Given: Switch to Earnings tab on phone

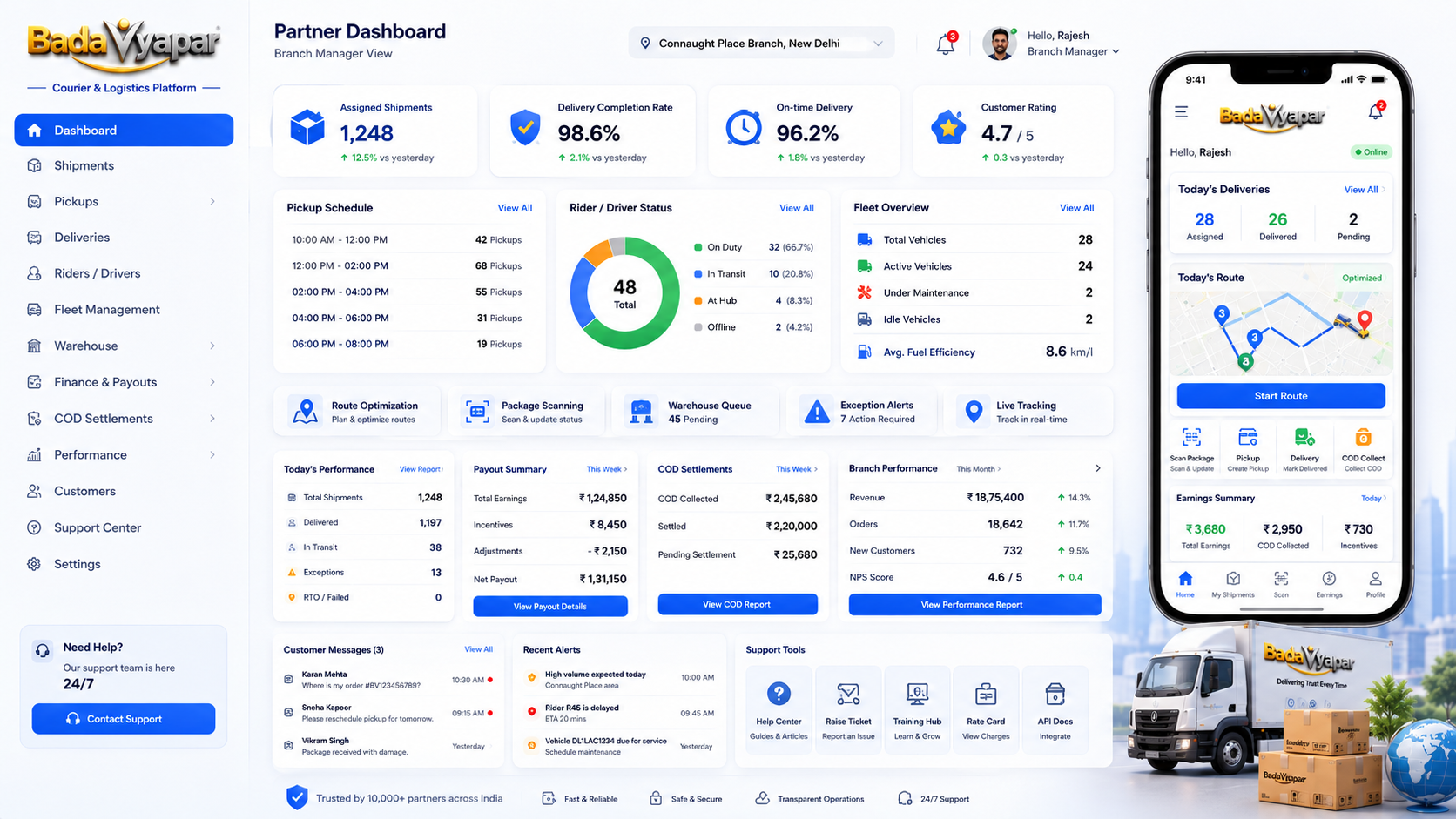Looking at the screenshot, I should [x=1329, y=585].
